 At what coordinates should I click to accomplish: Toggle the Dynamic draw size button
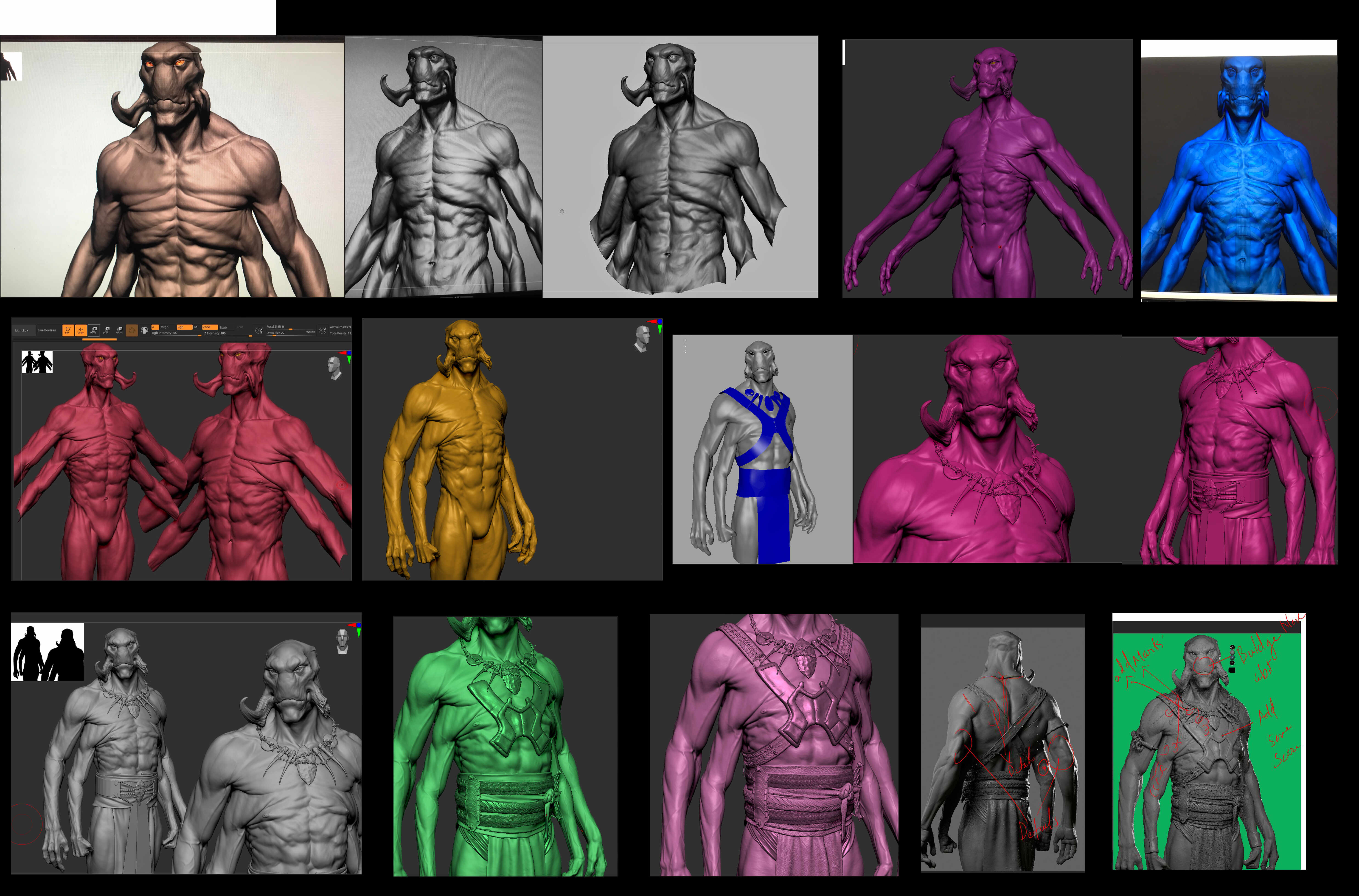tap(311, 332)
